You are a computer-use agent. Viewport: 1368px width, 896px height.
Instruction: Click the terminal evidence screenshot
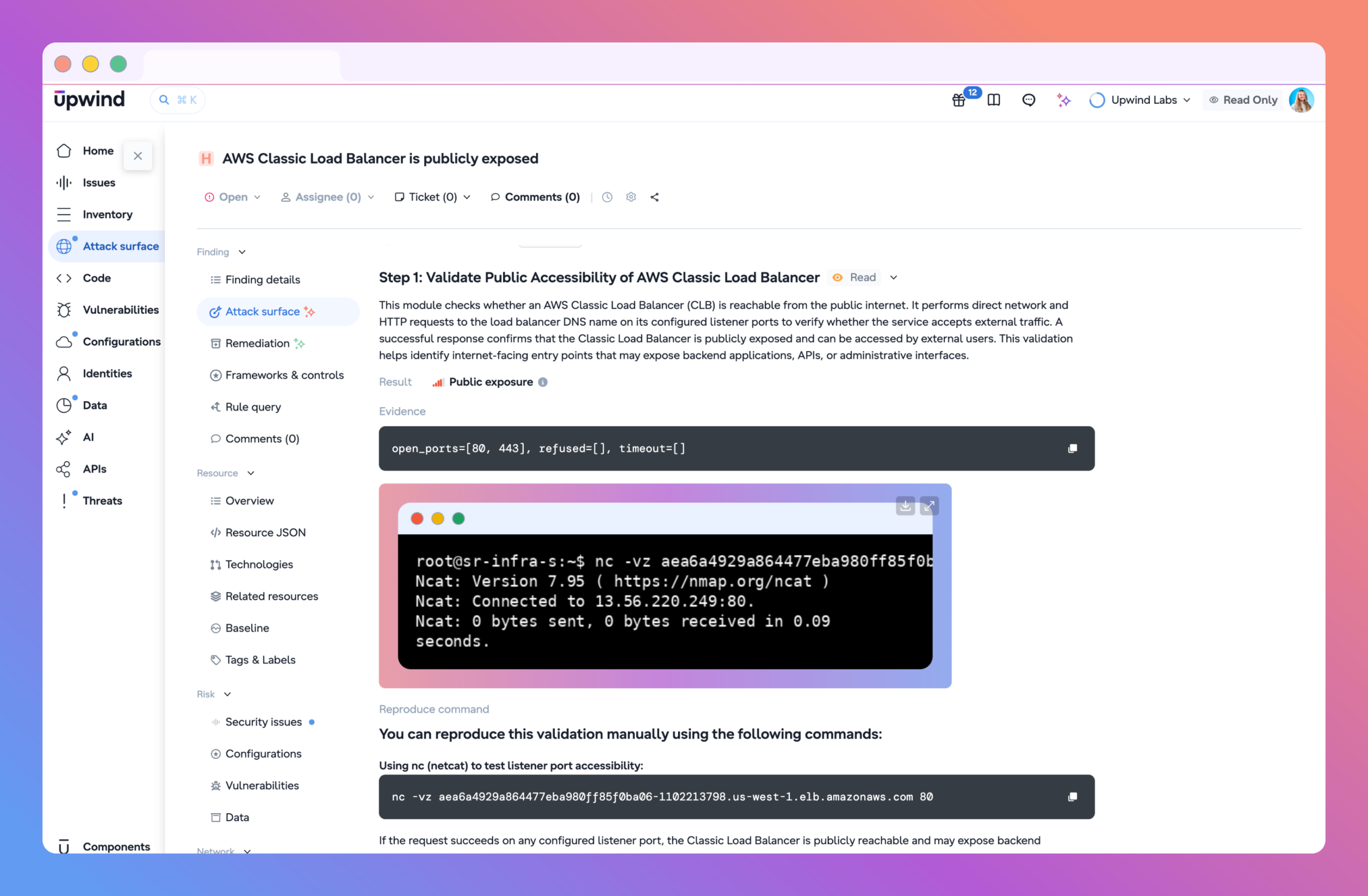[665, 586]
